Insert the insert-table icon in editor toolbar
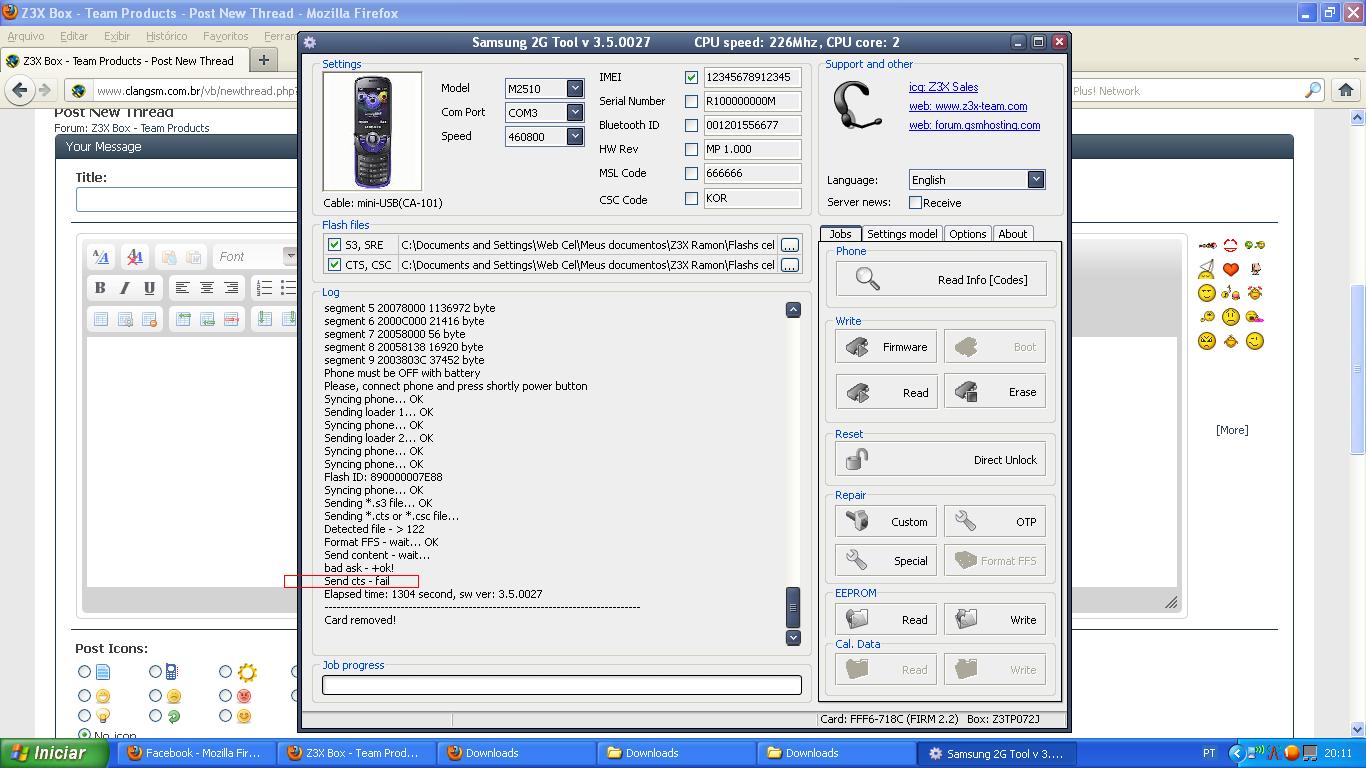The height and width of the screenshot is (768, 1366). (x=100, y=319)
